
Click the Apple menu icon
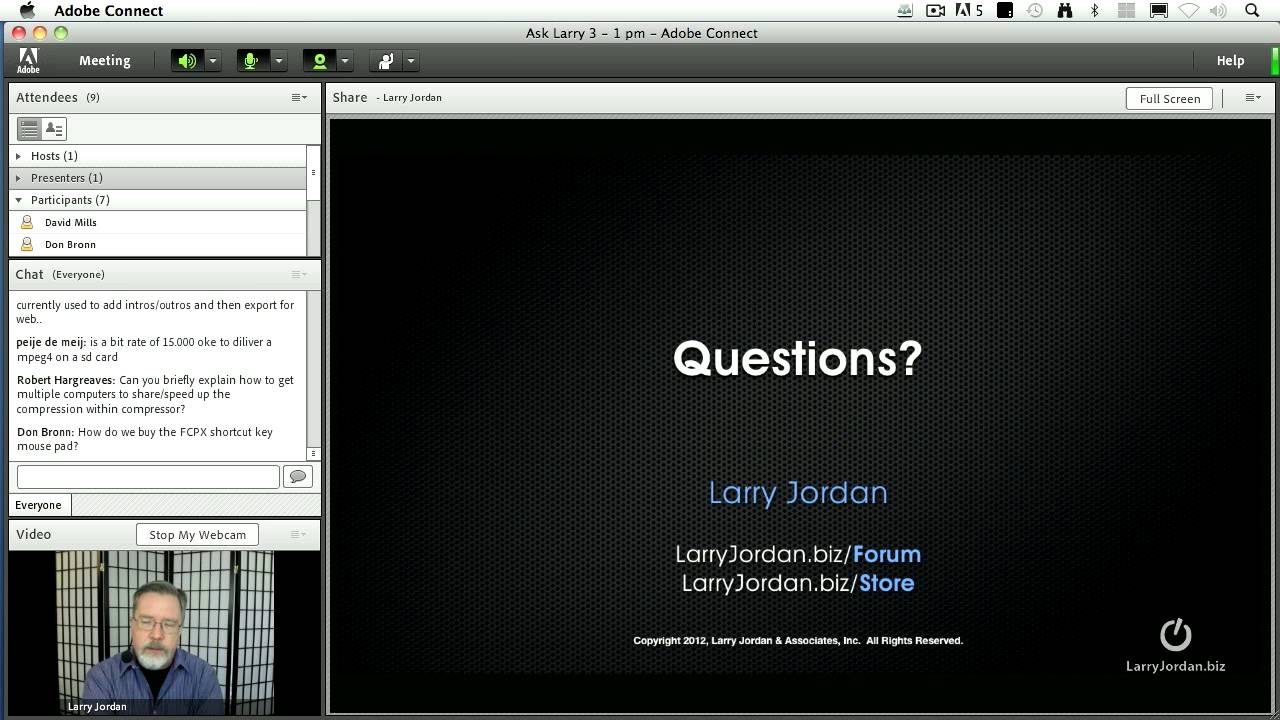(x=27, y=10)
